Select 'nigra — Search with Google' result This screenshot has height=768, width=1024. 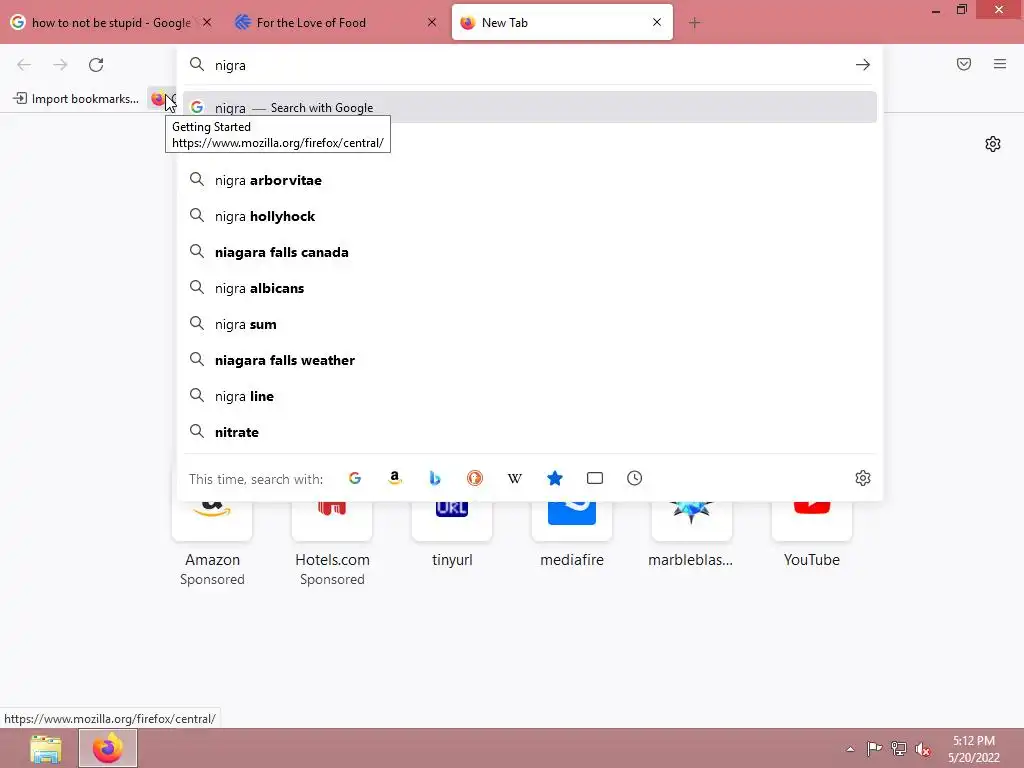click(530, 107)
